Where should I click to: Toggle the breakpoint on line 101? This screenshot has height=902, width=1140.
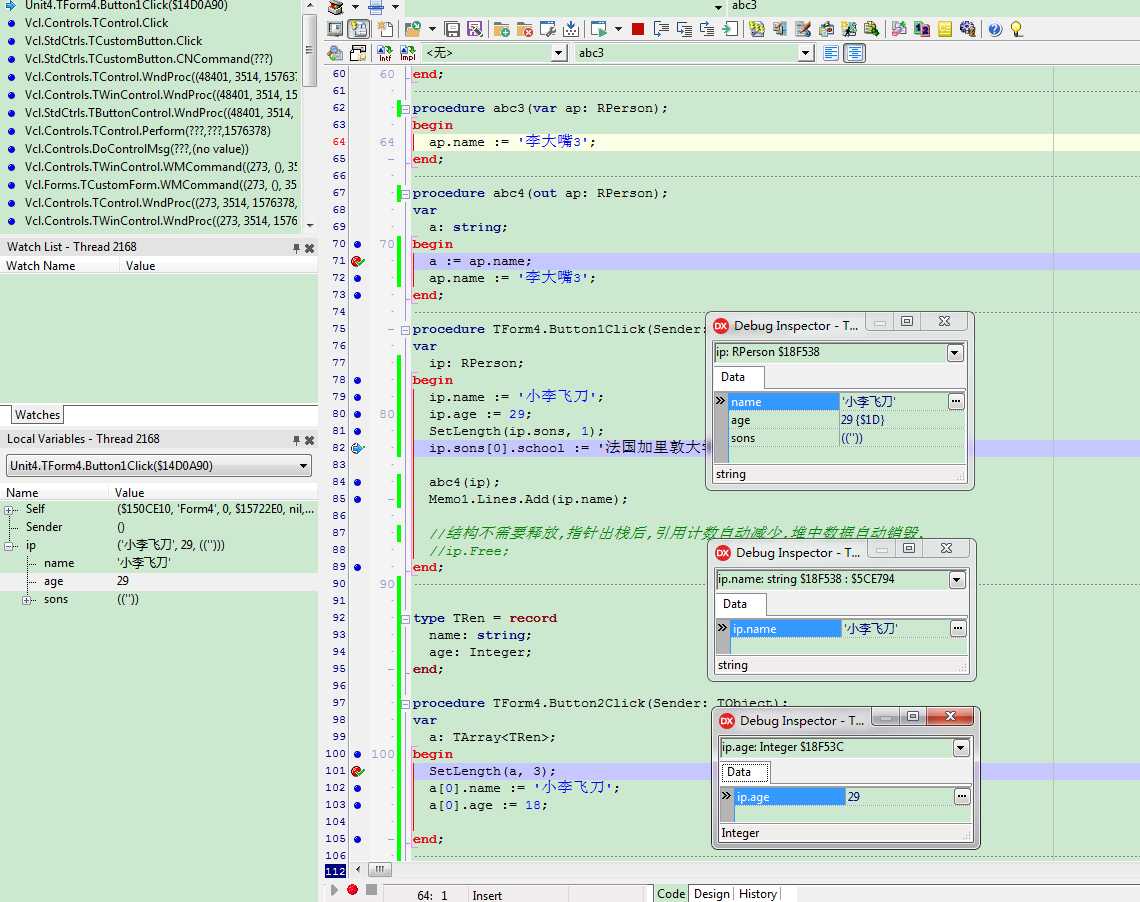[x=357, y=771]
